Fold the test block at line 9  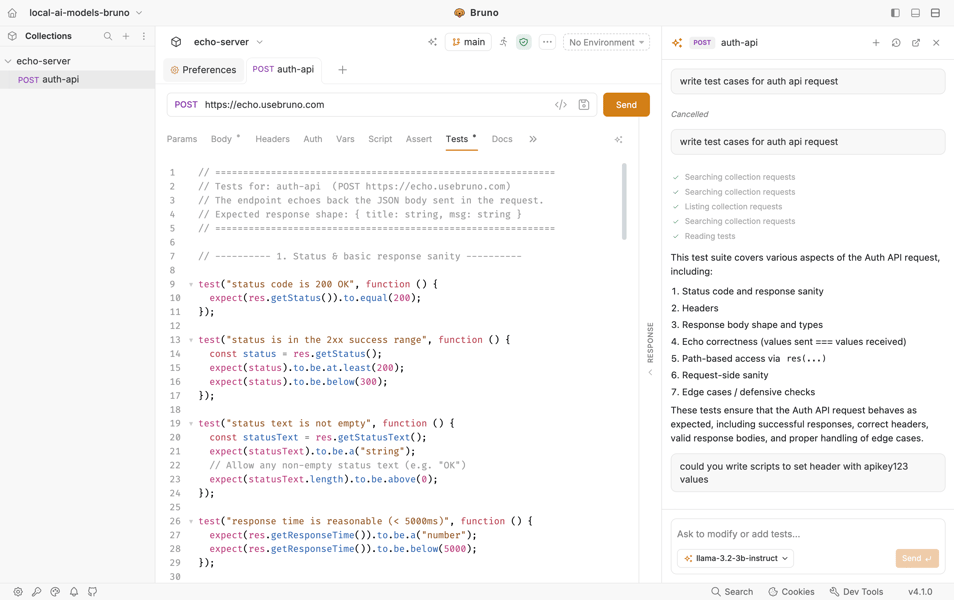pyautogui.click(x=191, y=284)
